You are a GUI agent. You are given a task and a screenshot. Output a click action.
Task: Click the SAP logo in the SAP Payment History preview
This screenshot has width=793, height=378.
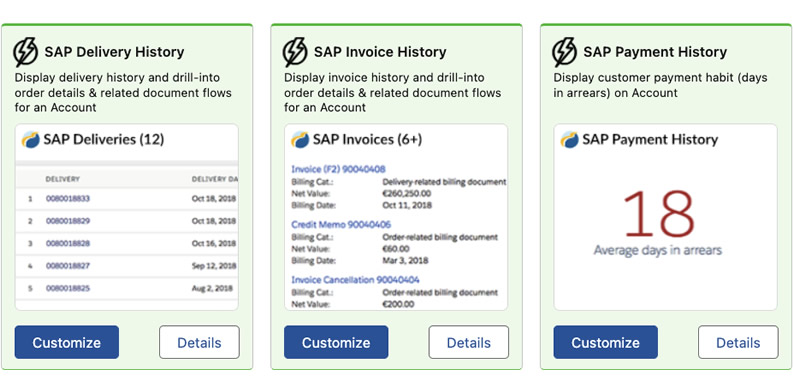tap(569, 140)
